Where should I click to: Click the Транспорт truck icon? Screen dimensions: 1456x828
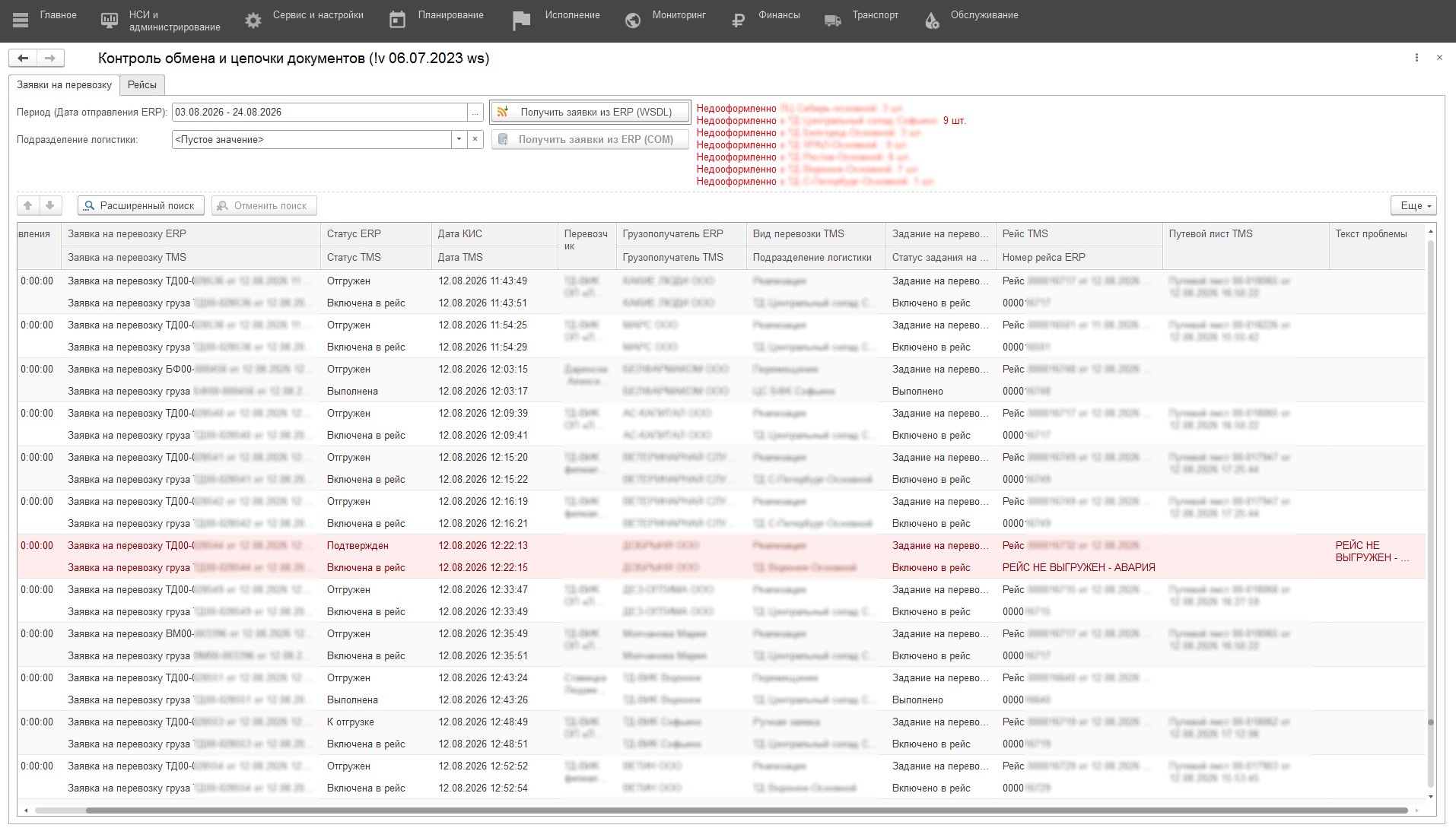(833, 21)
